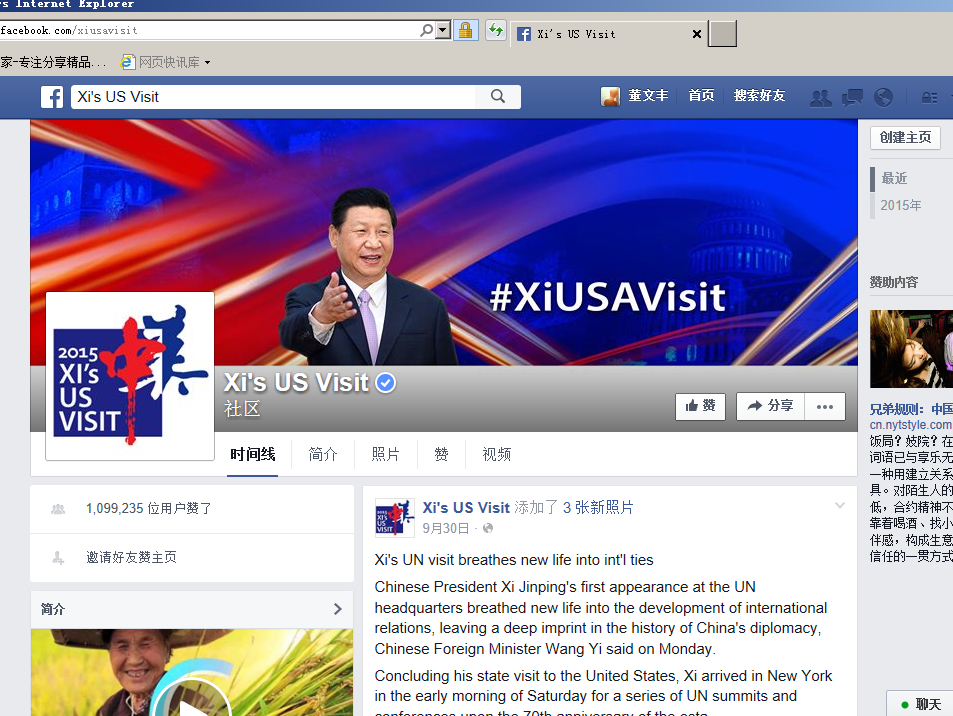Expand the 简介 section chevron
This screenshot has height=716, width=953.
coord(338,609)
